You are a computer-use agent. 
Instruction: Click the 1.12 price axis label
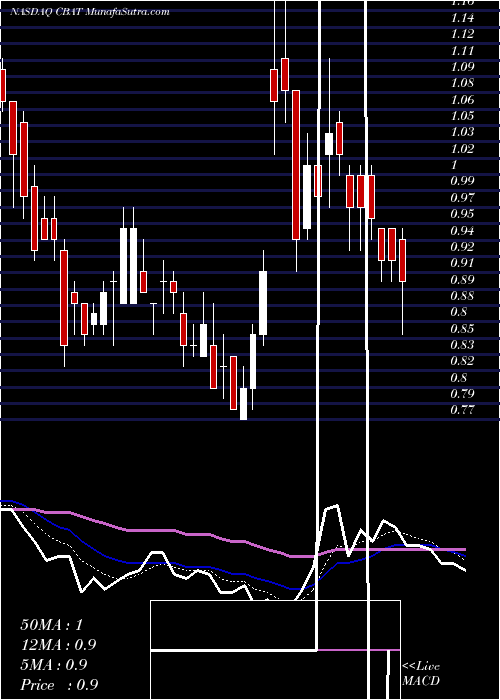coord(462,34)
